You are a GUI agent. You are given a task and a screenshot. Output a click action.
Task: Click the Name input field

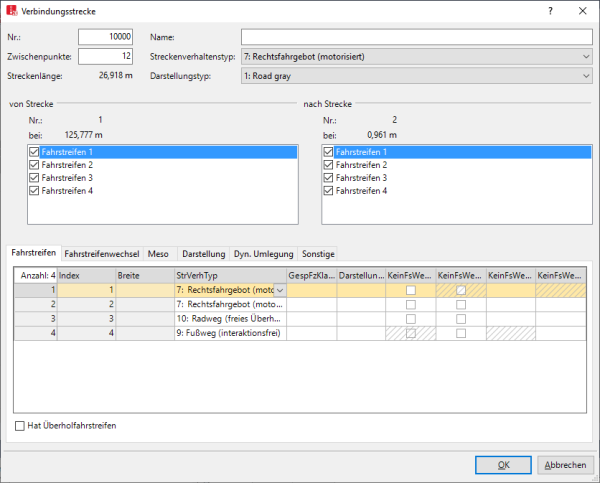[x=416, y=37]
